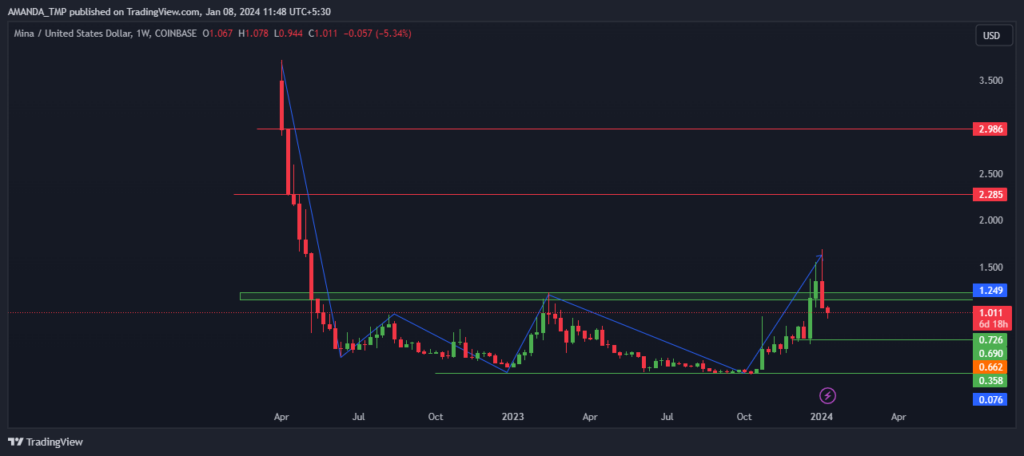Click the 2024 label on time axis
Screen dimensions: 1024x456
pyautogui.click(x=820, y=415)
